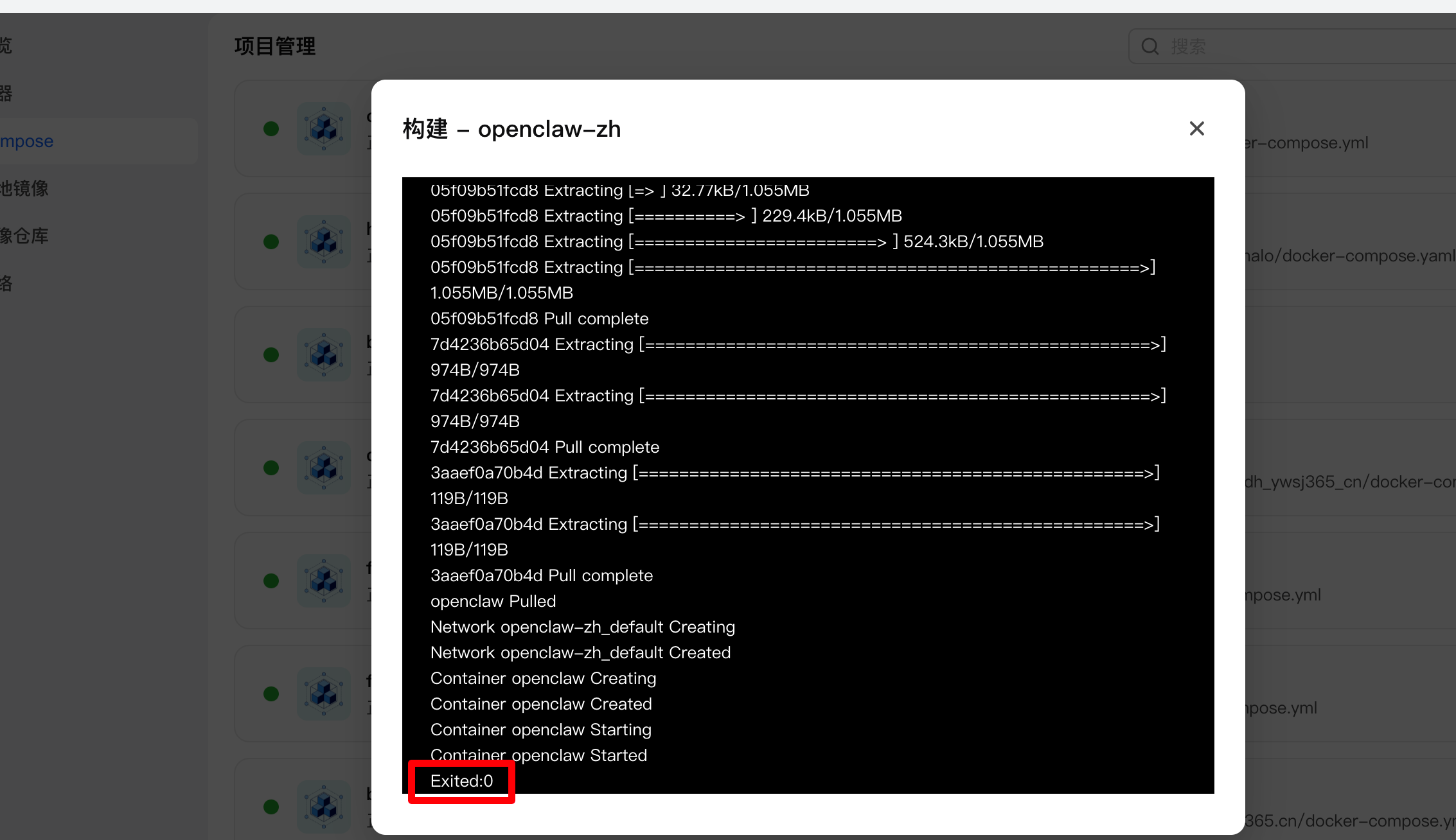The image size is (1456, 840).
Task: Click the magnifier icon in search box
Action: 1150,46
